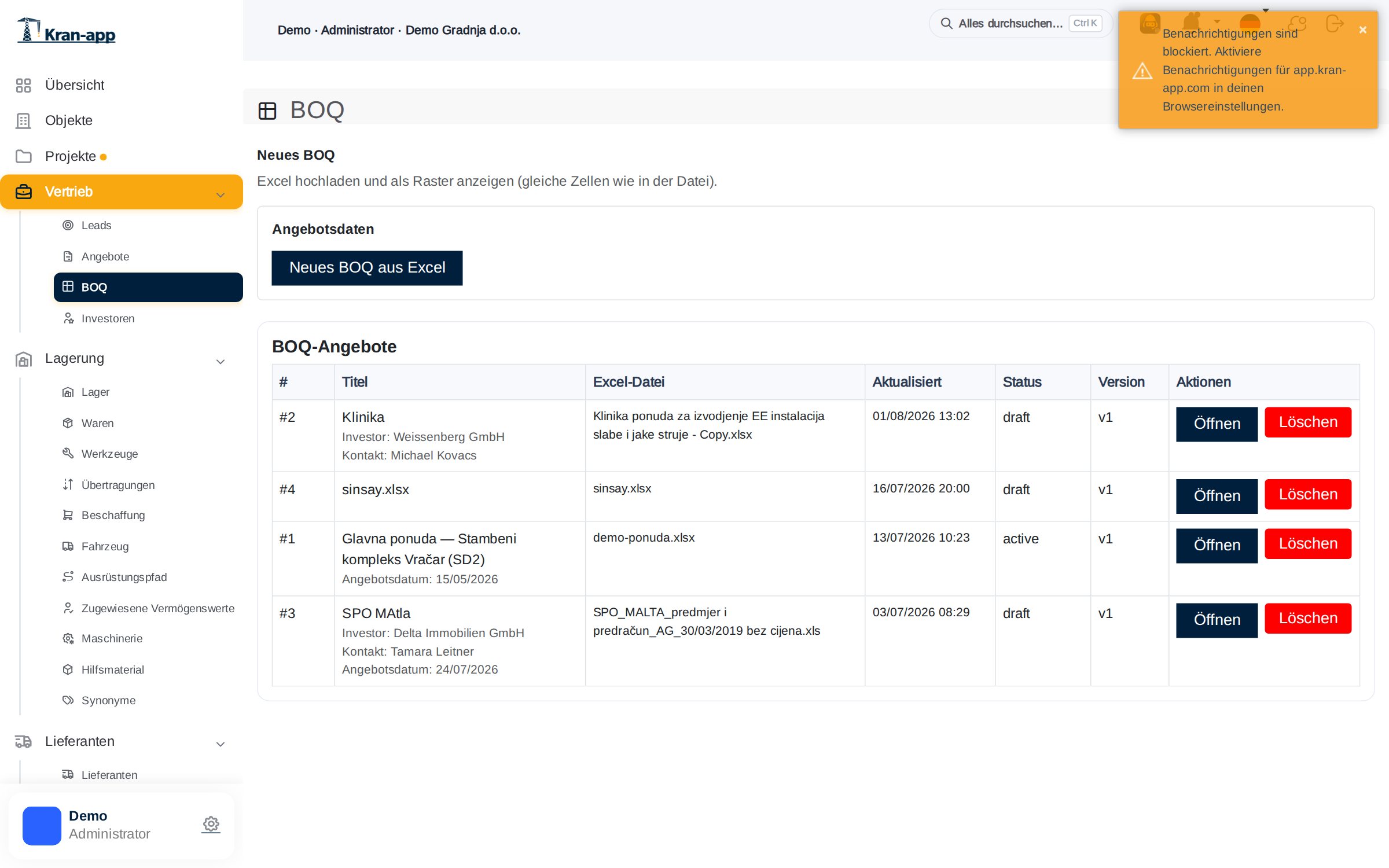Viewport: 1389px width, 868px height.
Task: Click the settings gear beside Demo Administrator
Action: pyautogui.click(x=211, y=824)
